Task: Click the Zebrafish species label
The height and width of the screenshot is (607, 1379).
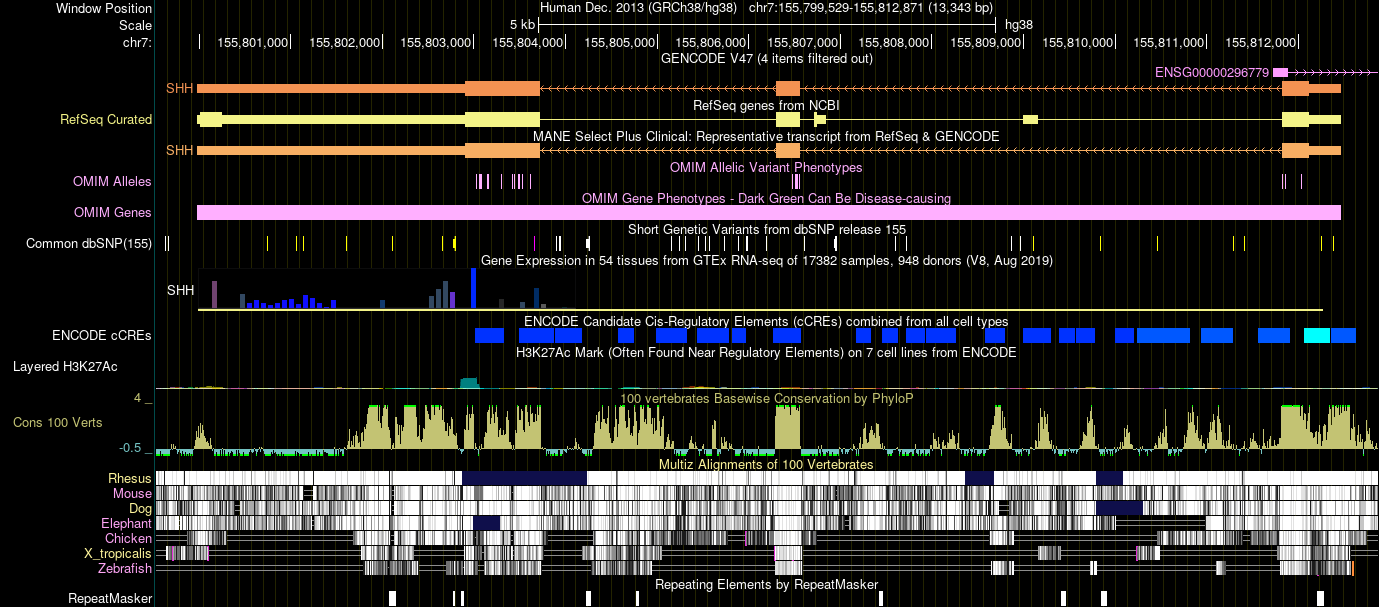Action: click(125, 568)
